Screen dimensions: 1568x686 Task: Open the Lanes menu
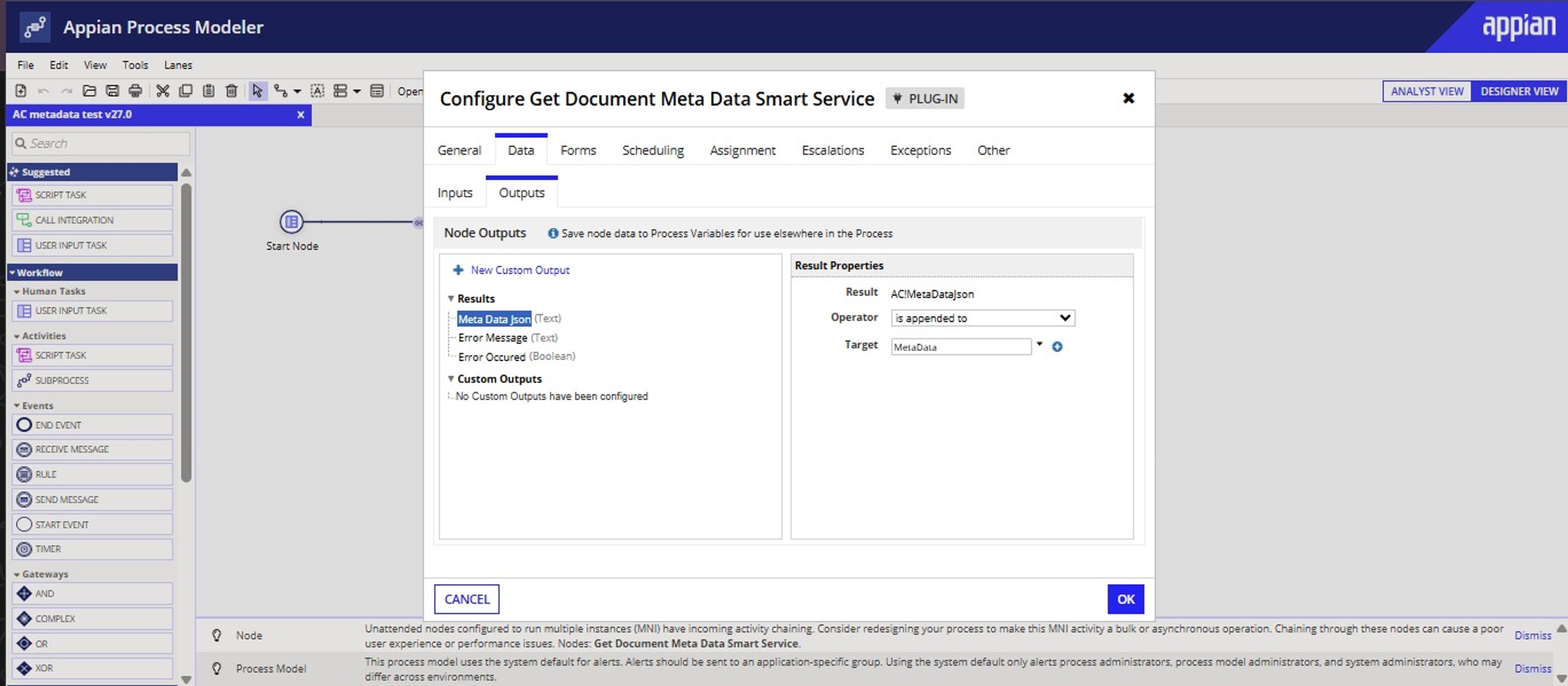[178, 65]
